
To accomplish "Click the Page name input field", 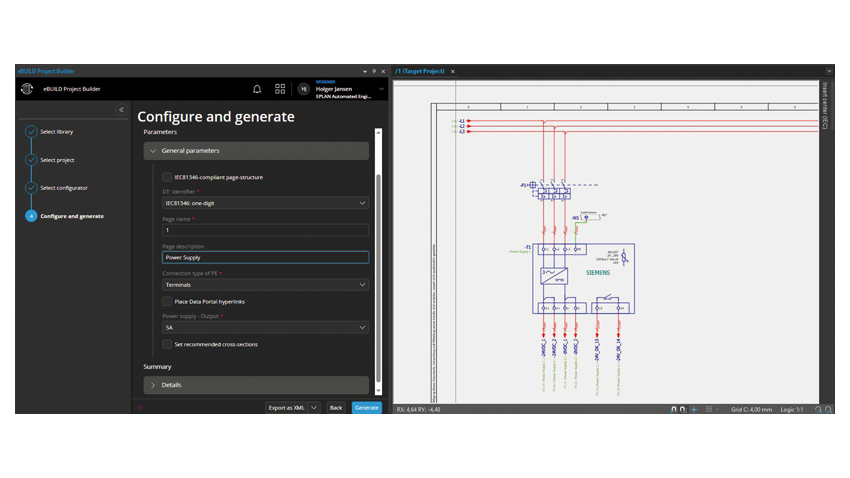I will pos(266,230).
